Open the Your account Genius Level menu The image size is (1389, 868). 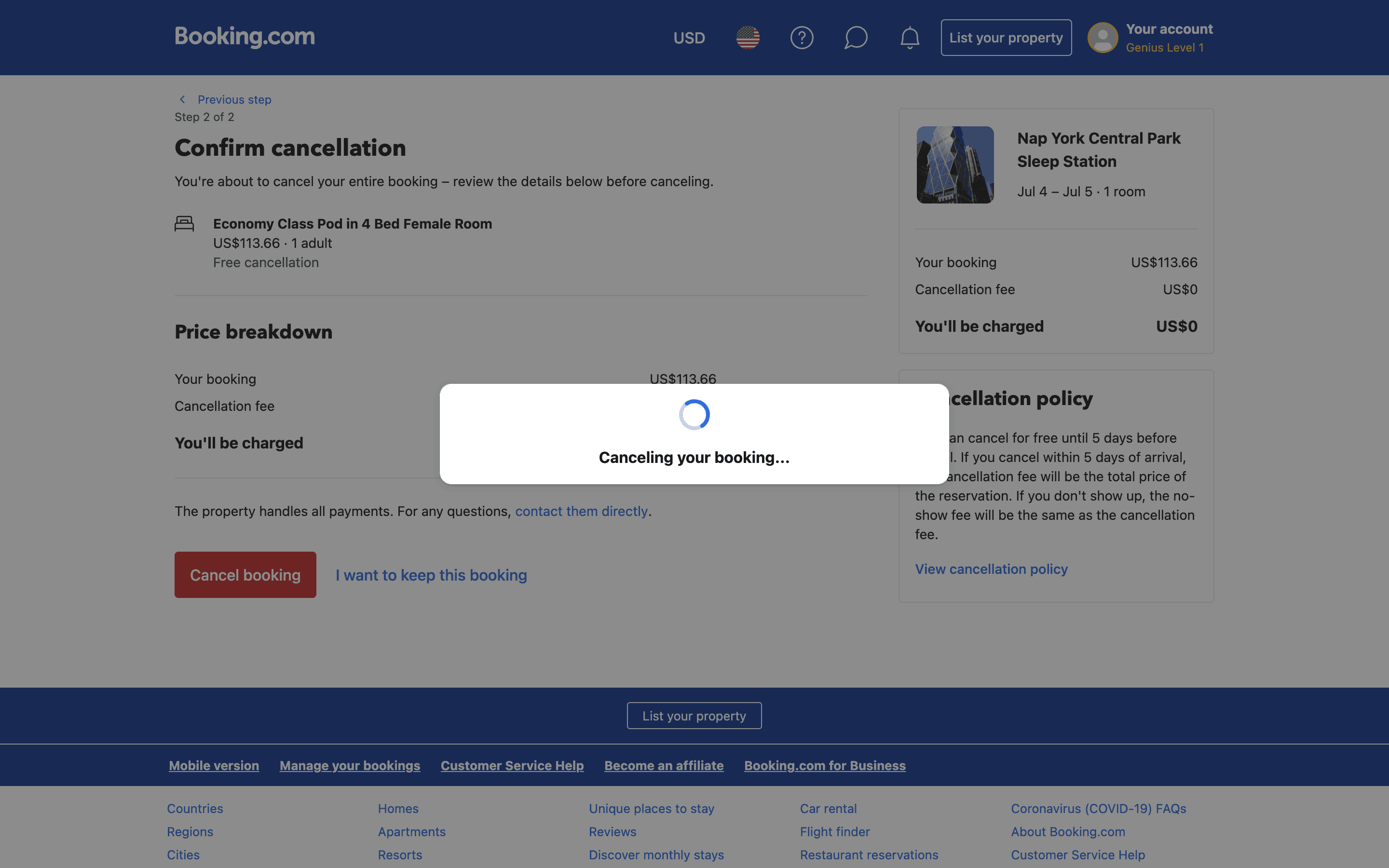click(x=1169, y=38)
